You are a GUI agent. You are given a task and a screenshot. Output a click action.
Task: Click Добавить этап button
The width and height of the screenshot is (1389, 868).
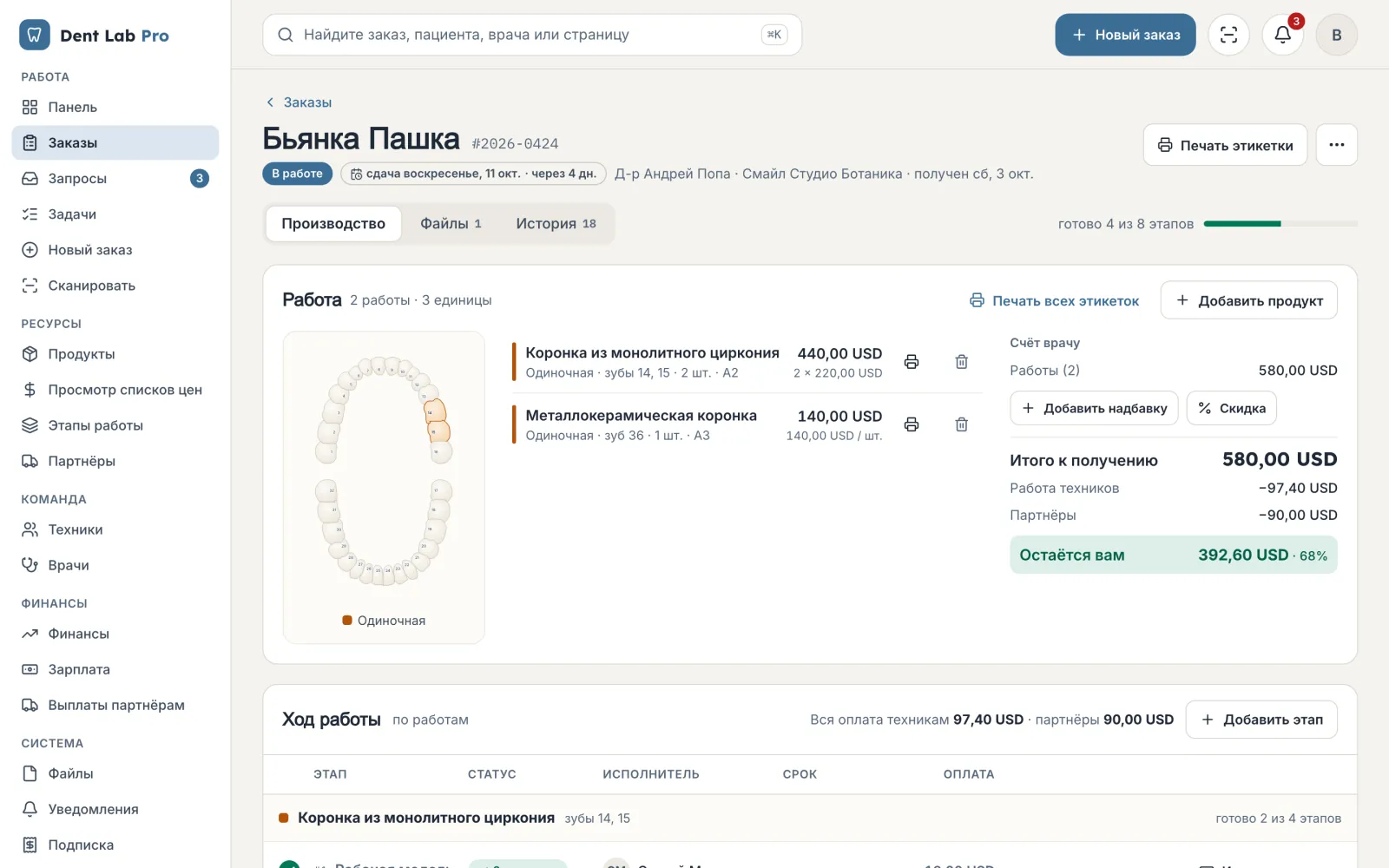point(1261,720)
